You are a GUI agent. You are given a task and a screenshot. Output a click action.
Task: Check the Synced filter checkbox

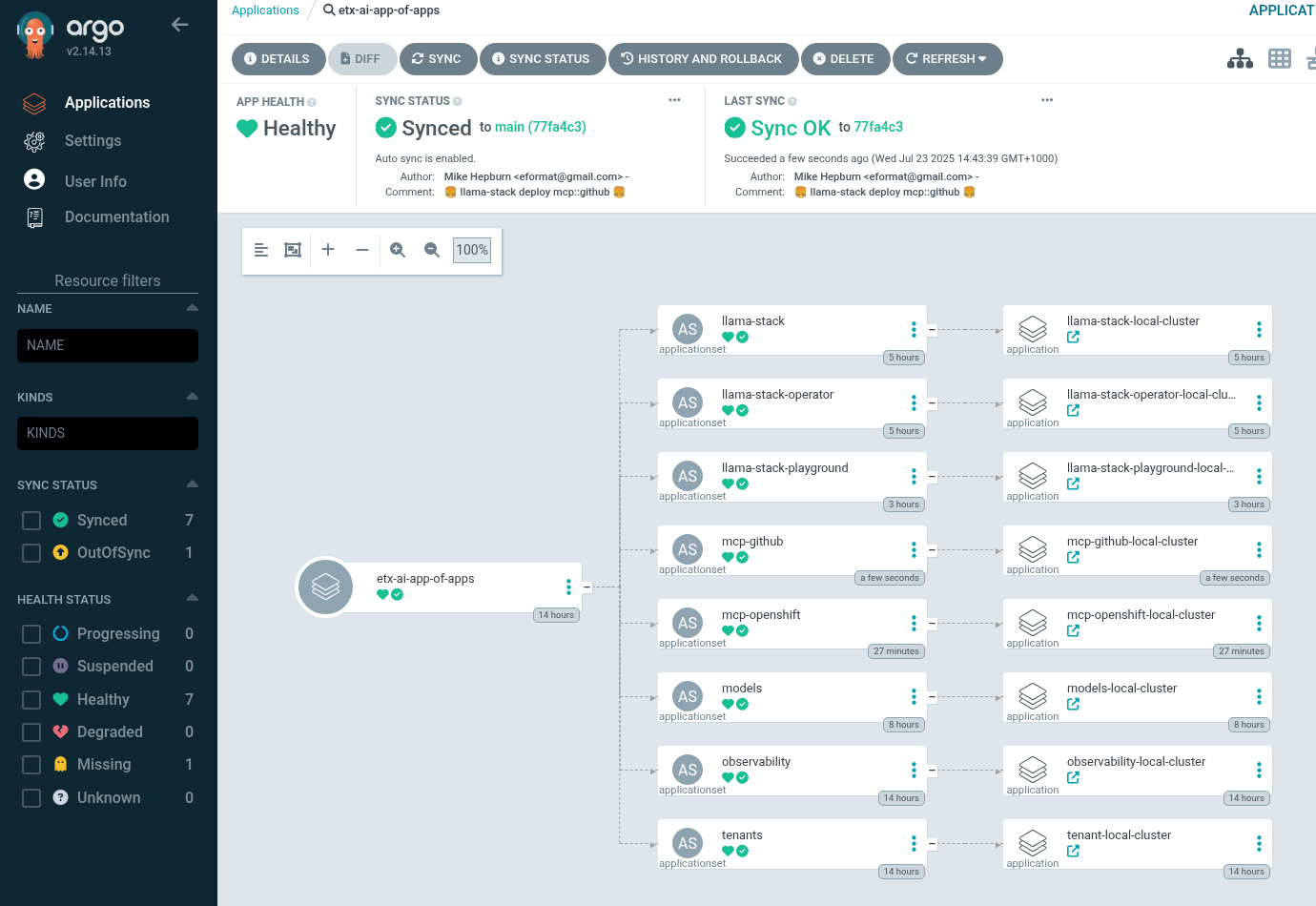tap(31, 520)
